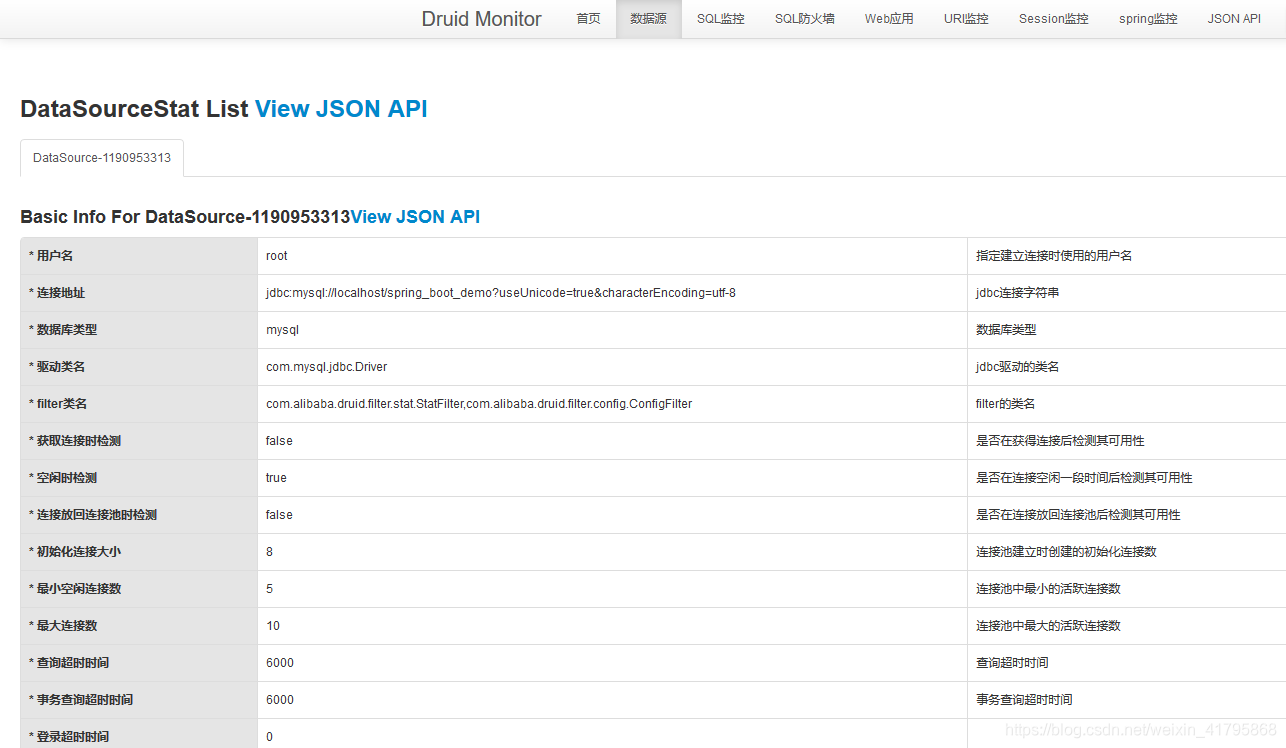1286x748 pixels.
Task: Click description 连接池中最大的活跃连接数
Action: point(1048,626)
